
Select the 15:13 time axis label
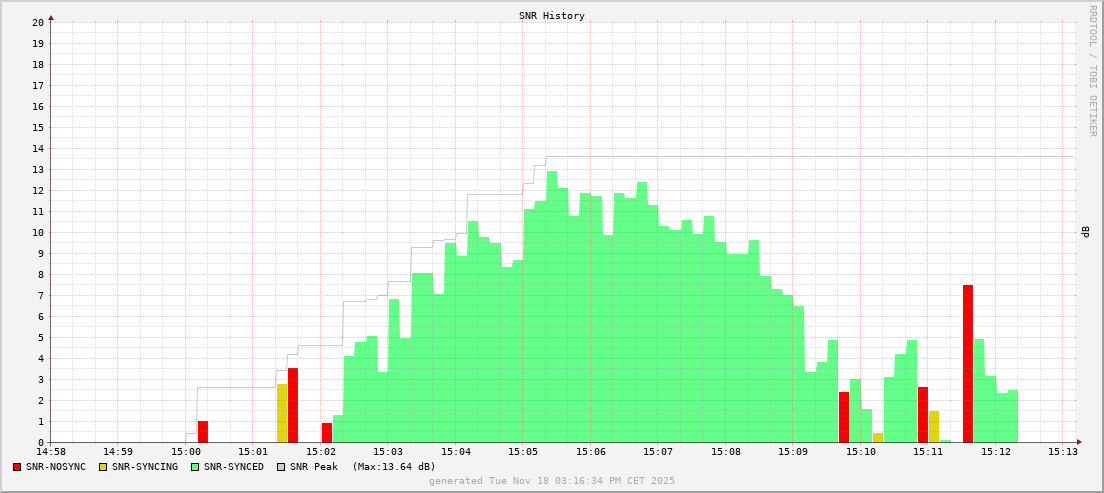tap(1063, 452)
